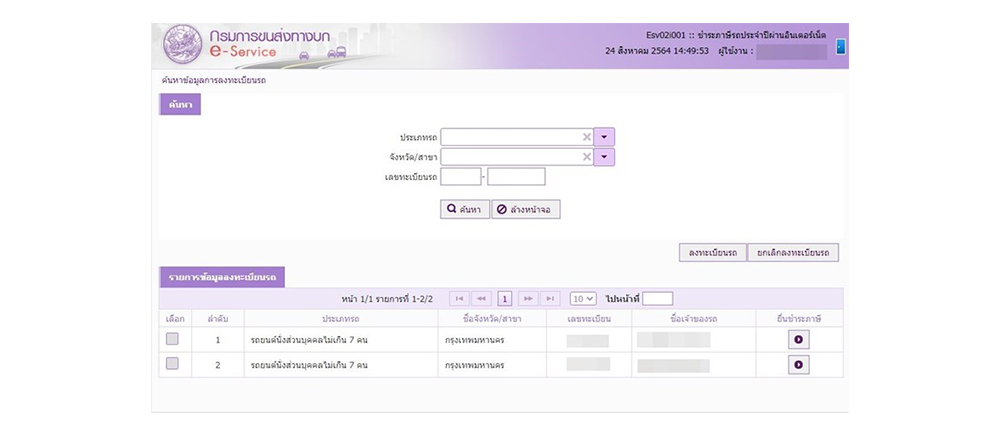Click the ประเภทรถ column header
This screenshot has width=1000, height=436.
pyautogui.click(x=341, y=318)
